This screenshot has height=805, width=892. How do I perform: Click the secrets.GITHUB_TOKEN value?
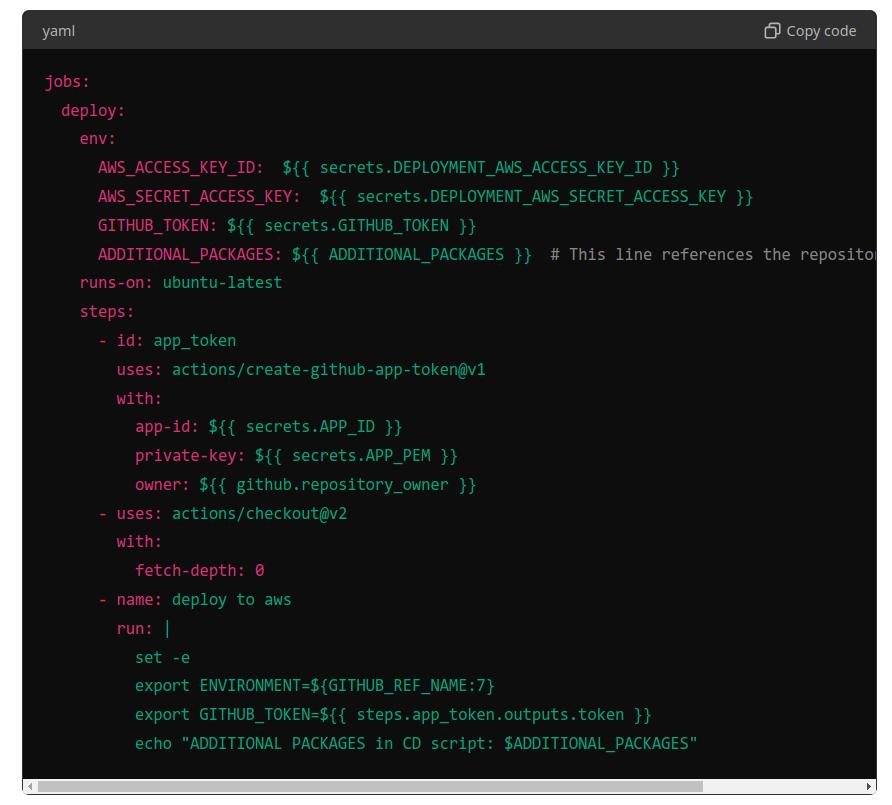[356, 226]
